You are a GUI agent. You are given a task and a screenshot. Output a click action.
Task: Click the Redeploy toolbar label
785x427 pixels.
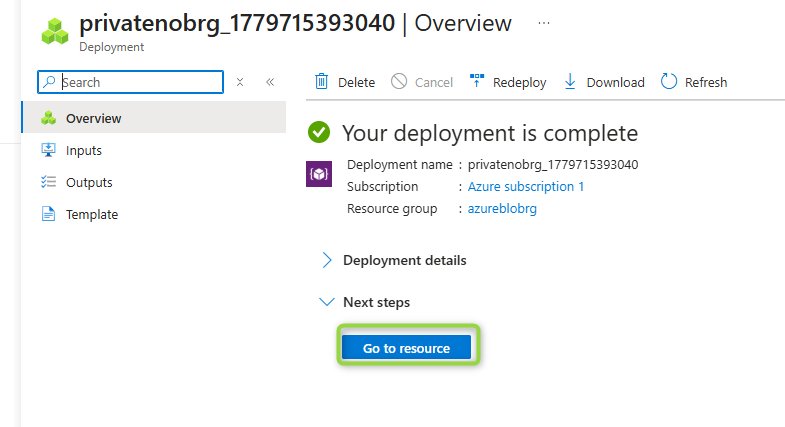[x=519, y=83]
